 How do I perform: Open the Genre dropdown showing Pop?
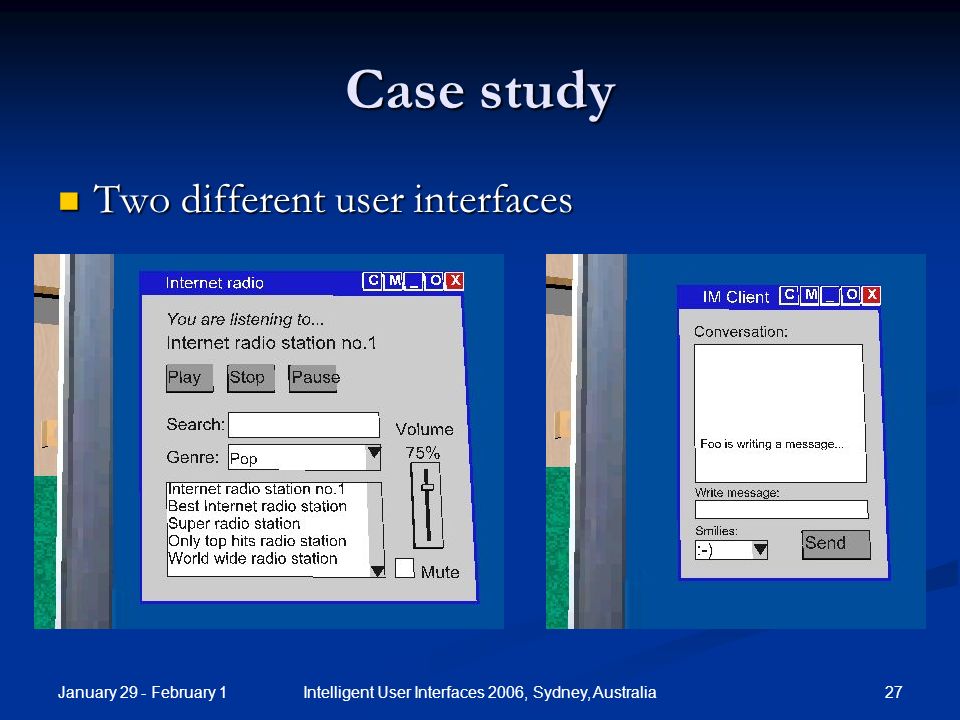pos(304,457)
